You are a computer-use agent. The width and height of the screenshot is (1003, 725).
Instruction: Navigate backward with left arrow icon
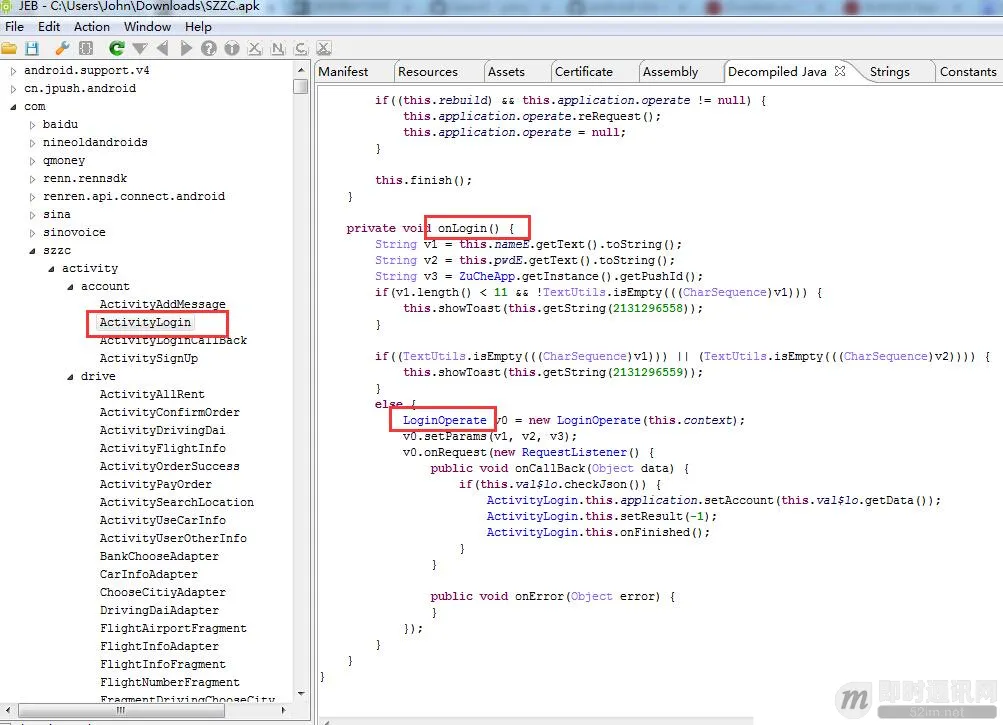(x=162, y=48)
